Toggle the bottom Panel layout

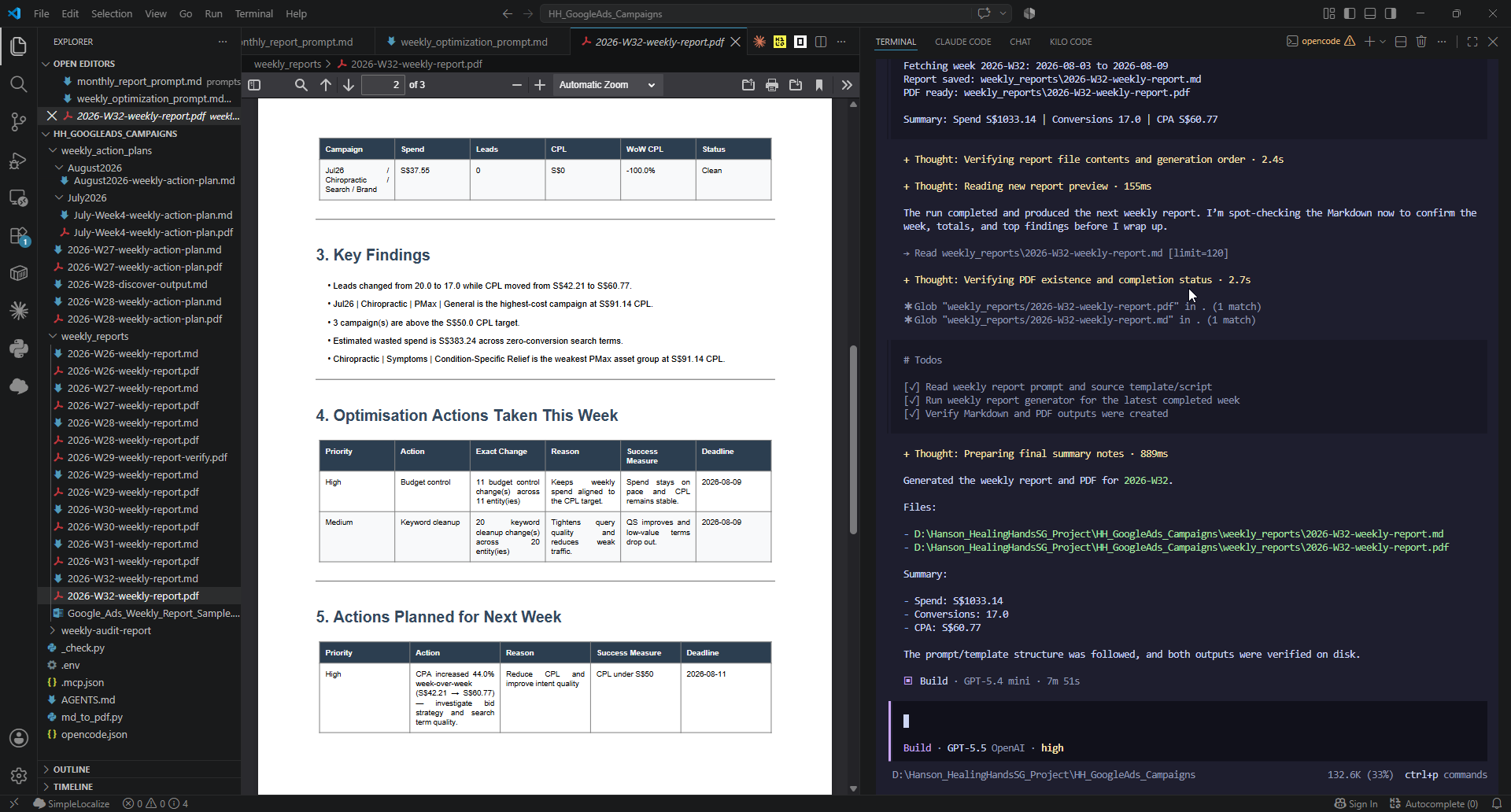[x=1370, y=13]
